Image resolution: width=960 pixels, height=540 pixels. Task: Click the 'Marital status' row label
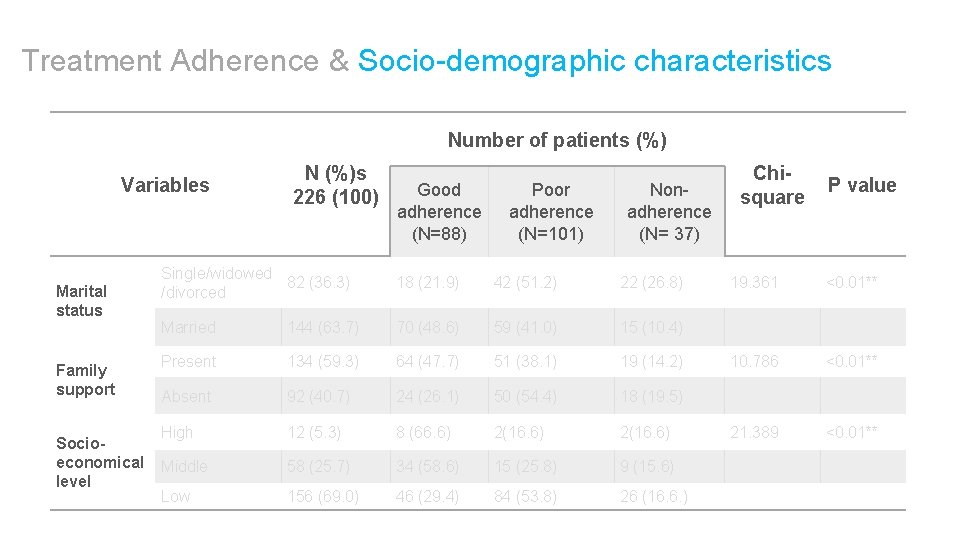tap(81, 301)
